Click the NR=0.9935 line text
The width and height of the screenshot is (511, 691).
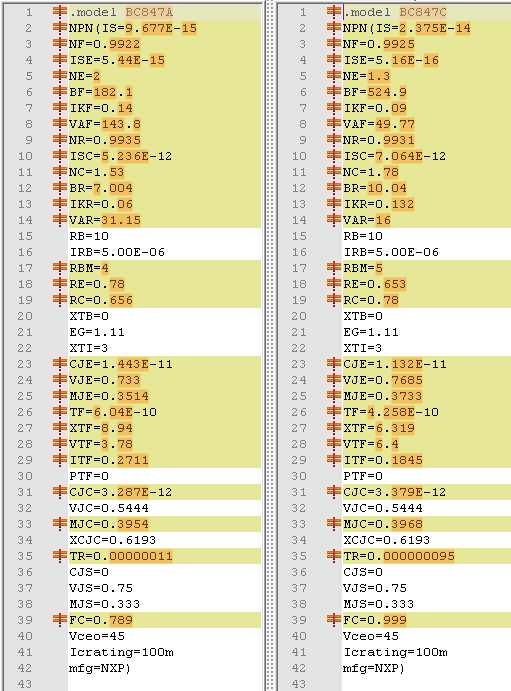tap(105, 140)
